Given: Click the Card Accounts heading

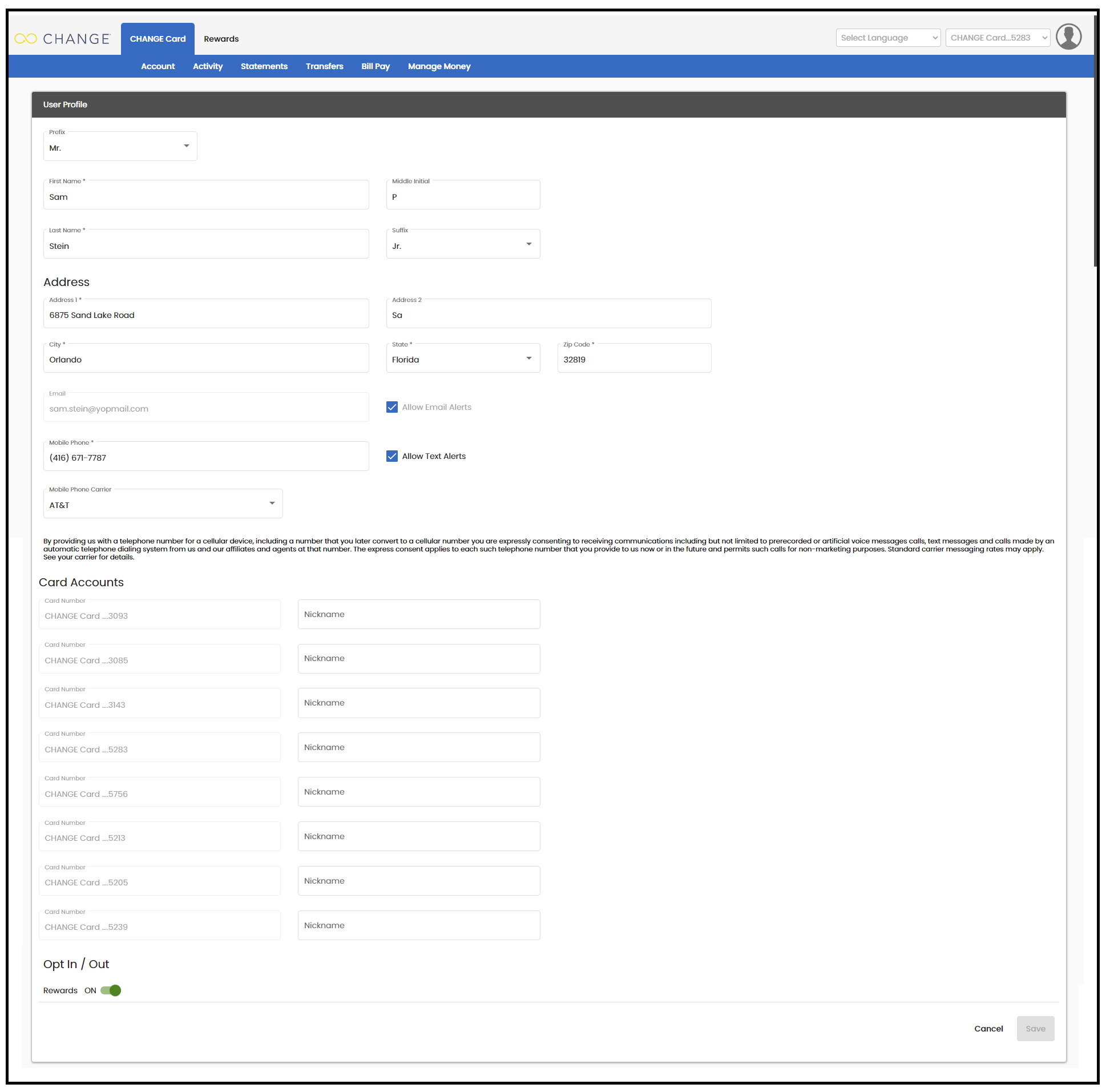Looking at the screenshot, I should coord(81,582).
